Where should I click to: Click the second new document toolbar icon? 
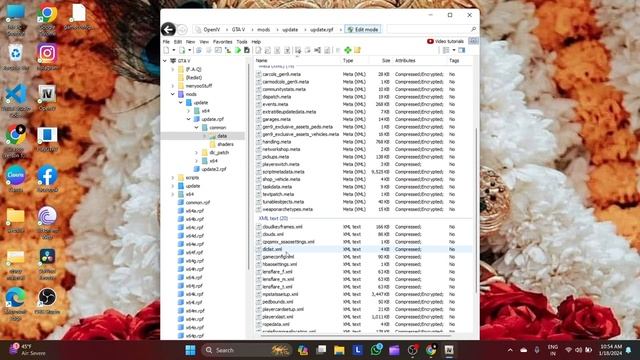tap(182, 50)
